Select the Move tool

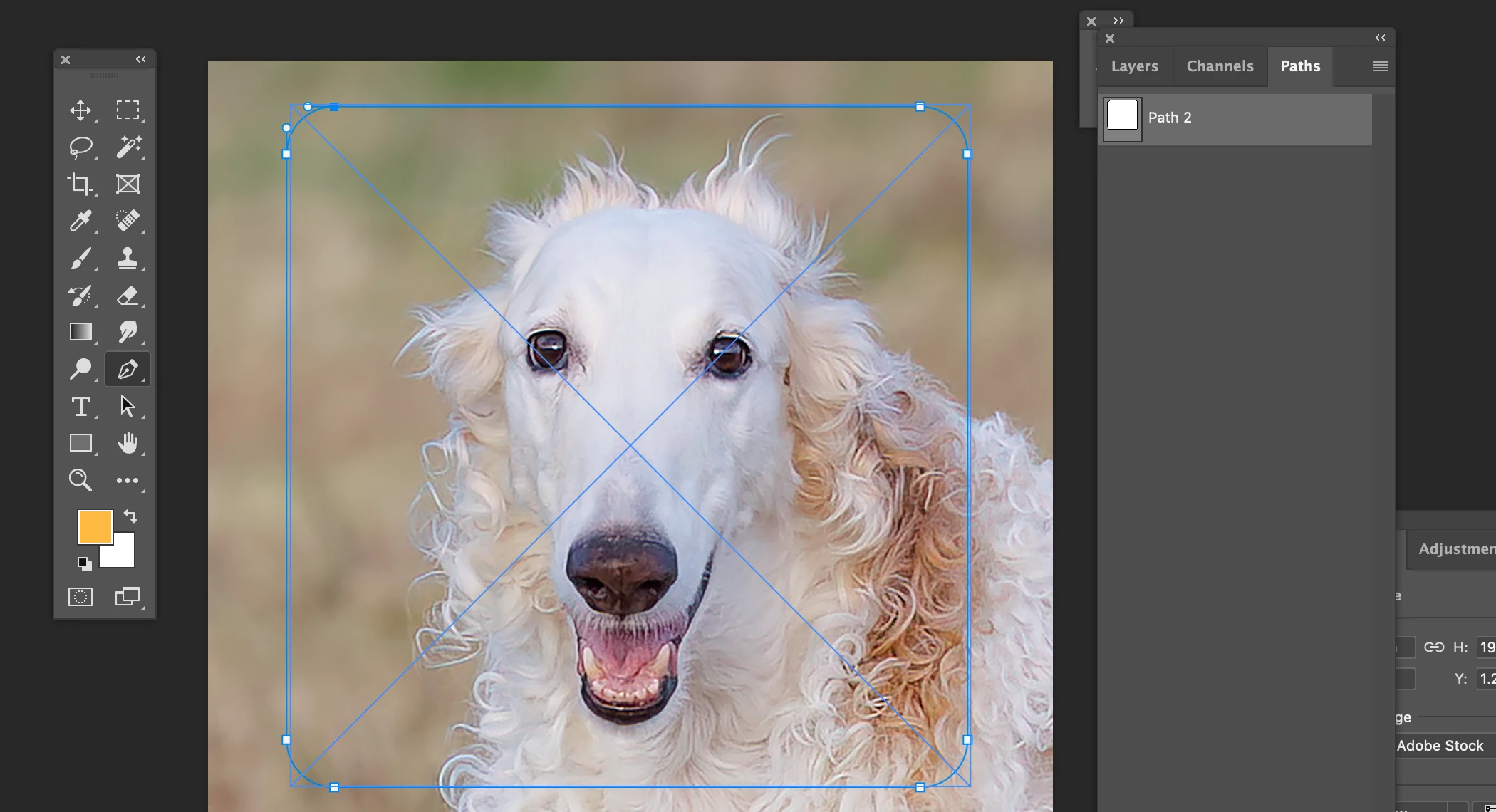point(80,110)
